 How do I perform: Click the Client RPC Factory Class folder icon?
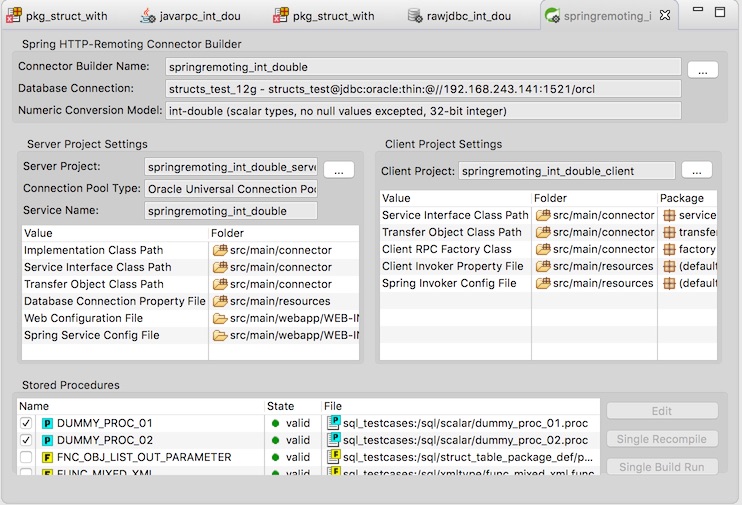tap(543, 249)
